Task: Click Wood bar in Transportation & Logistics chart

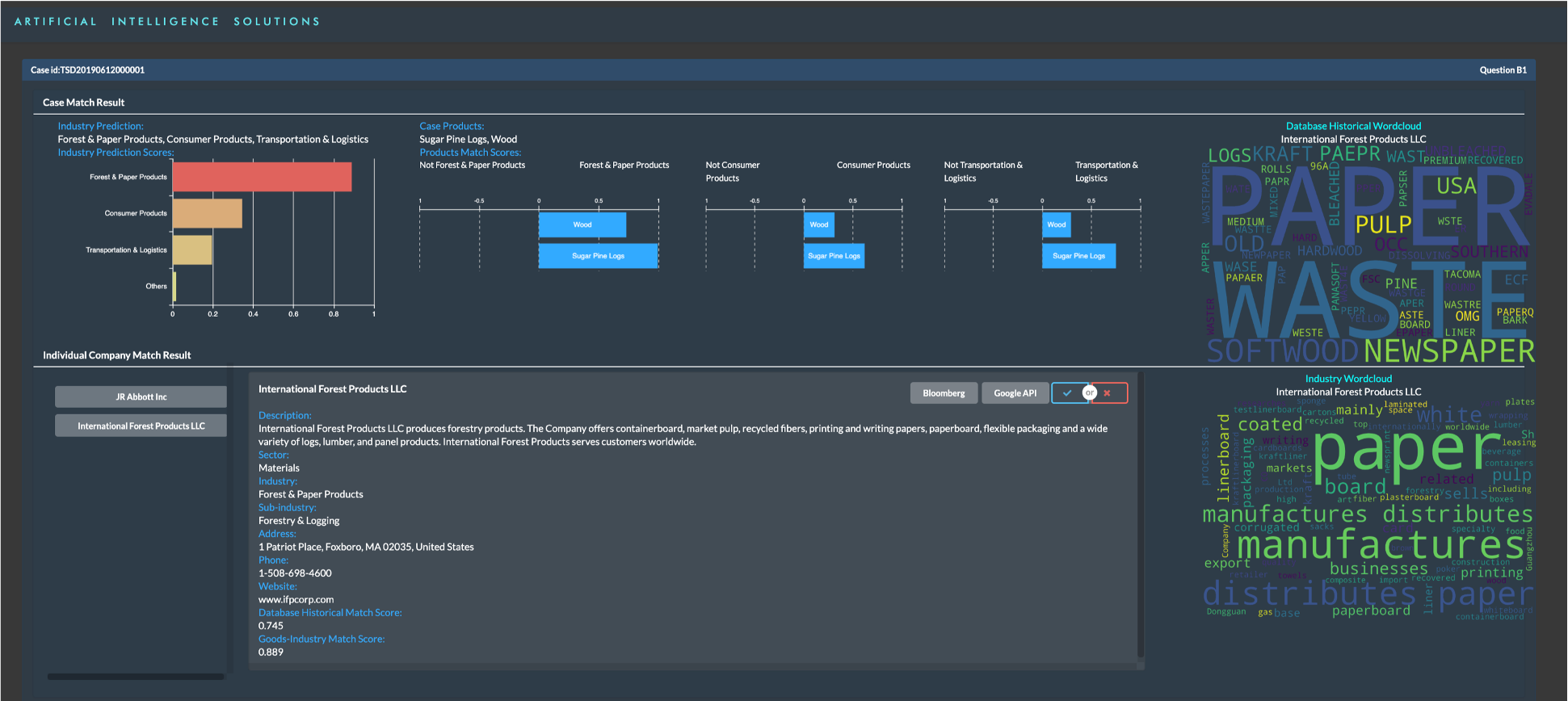Action: pos(1056,225)
